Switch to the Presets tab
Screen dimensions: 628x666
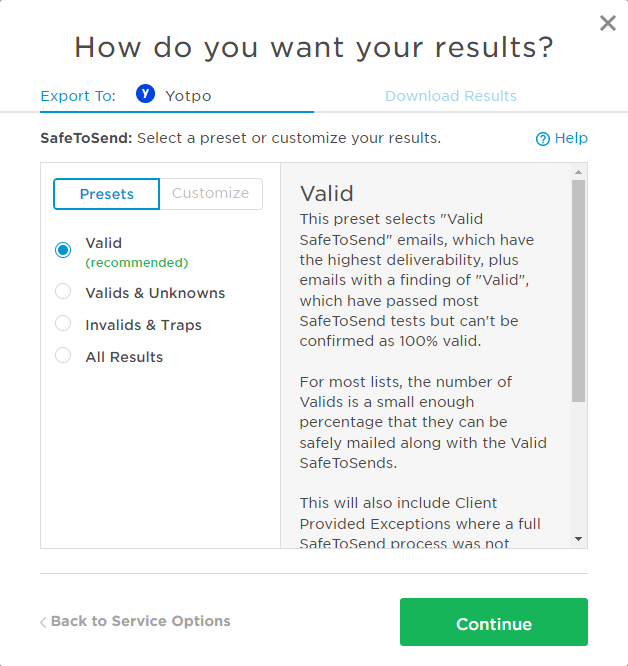pyautogui.click(x=106, y=194)
